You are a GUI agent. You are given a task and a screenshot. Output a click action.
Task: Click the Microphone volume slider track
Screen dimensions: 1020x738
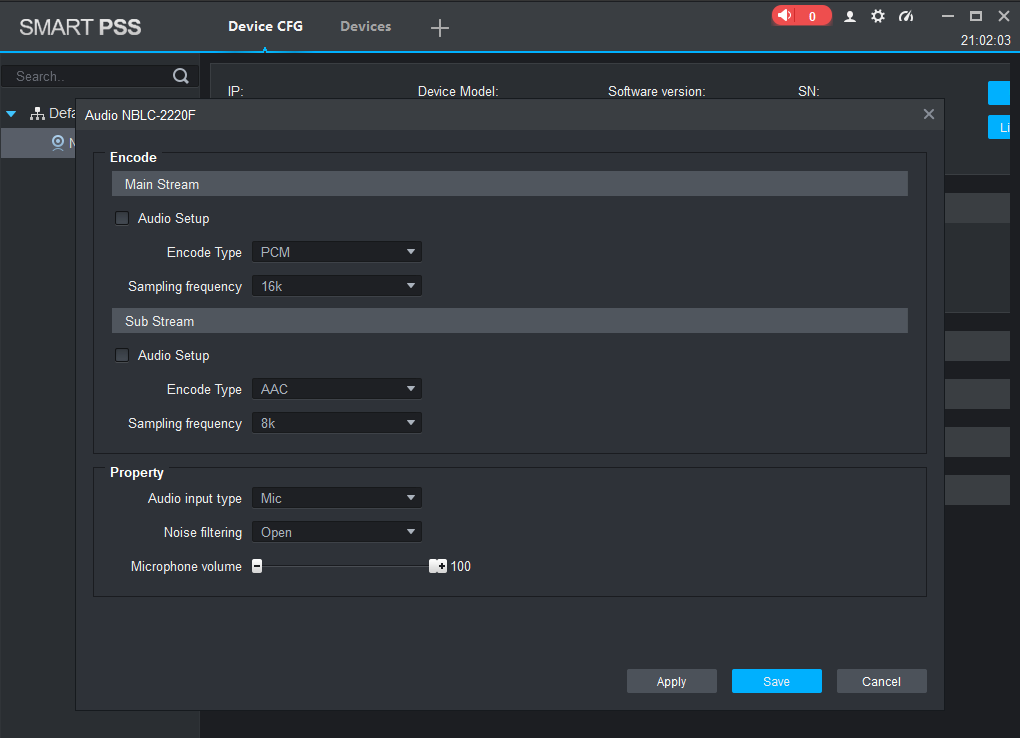click(x=346, y=566)
